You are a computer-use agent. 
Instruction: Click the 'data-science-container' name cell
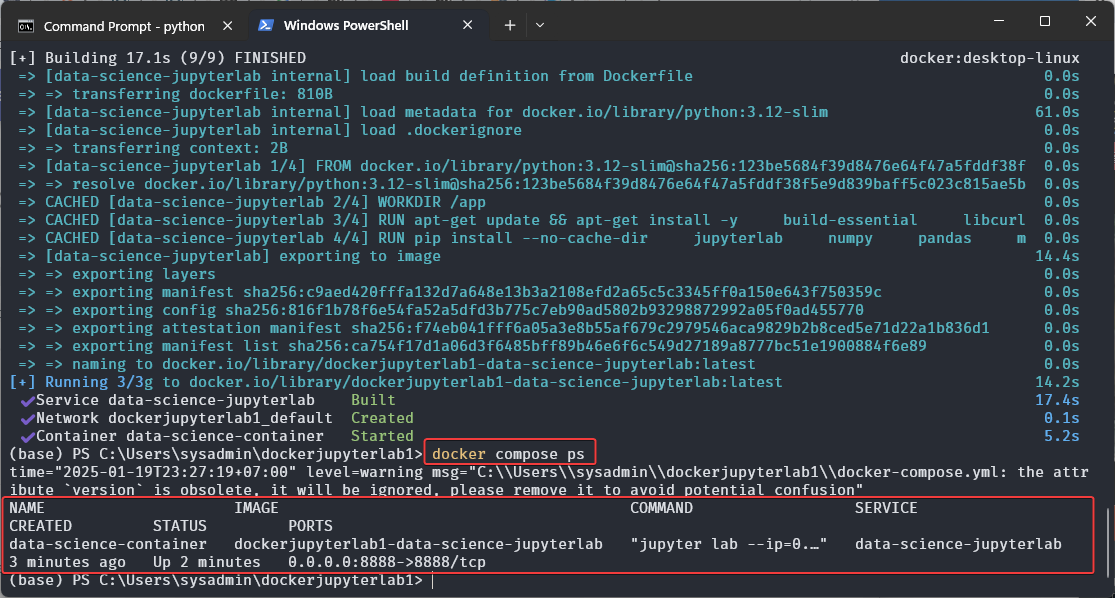pos(108,544)
